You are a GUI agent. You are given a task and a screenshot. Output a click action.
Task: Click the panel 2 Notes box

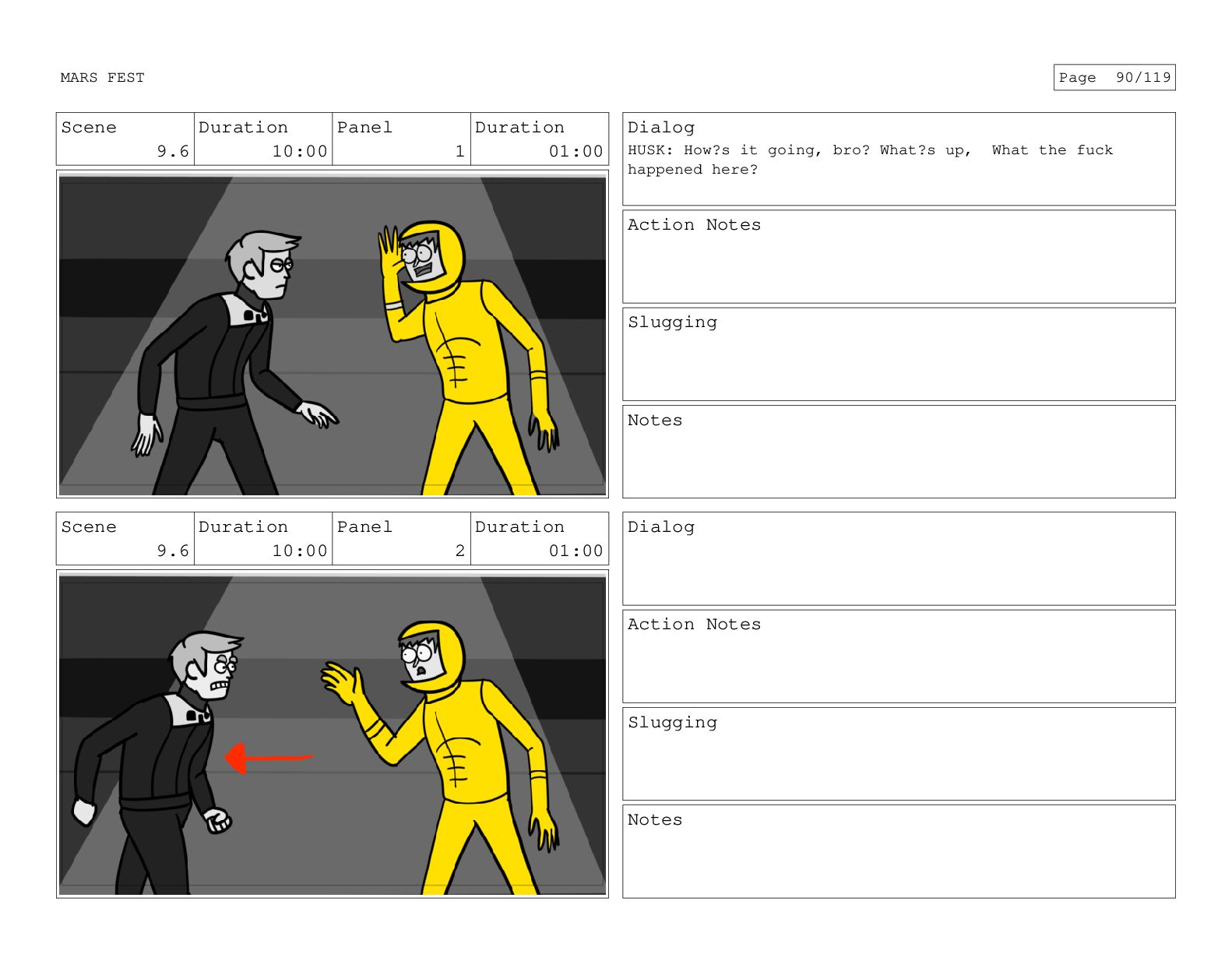(x=899, y=851)
